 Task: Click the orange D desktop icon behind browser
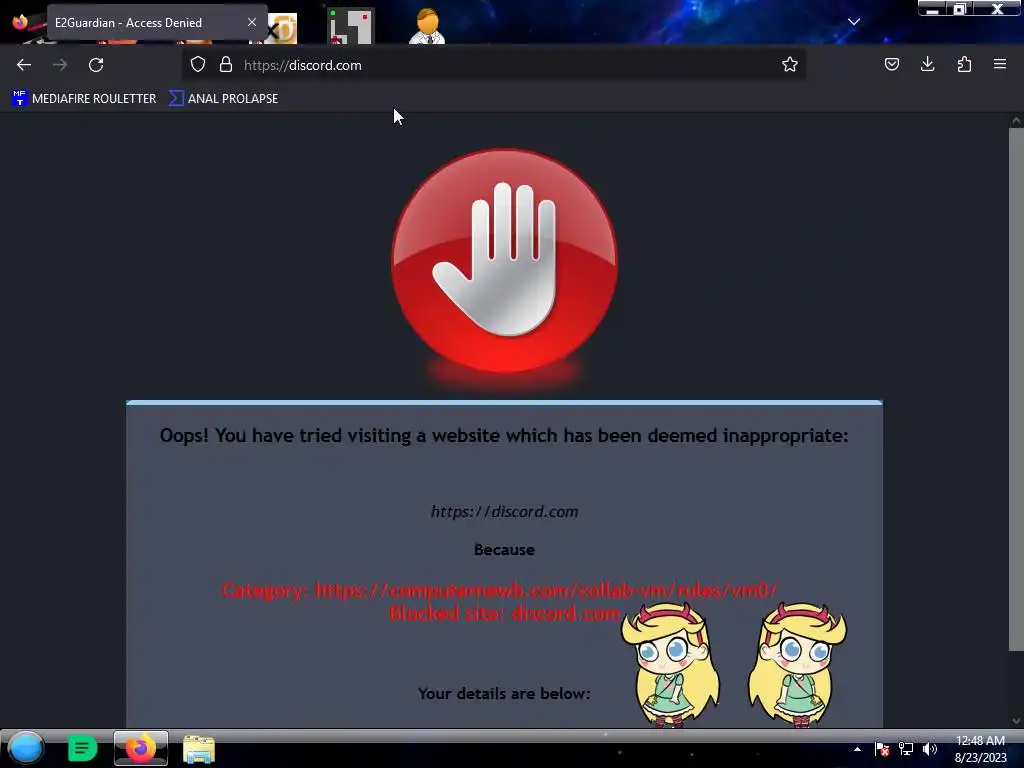coord(283,29)
